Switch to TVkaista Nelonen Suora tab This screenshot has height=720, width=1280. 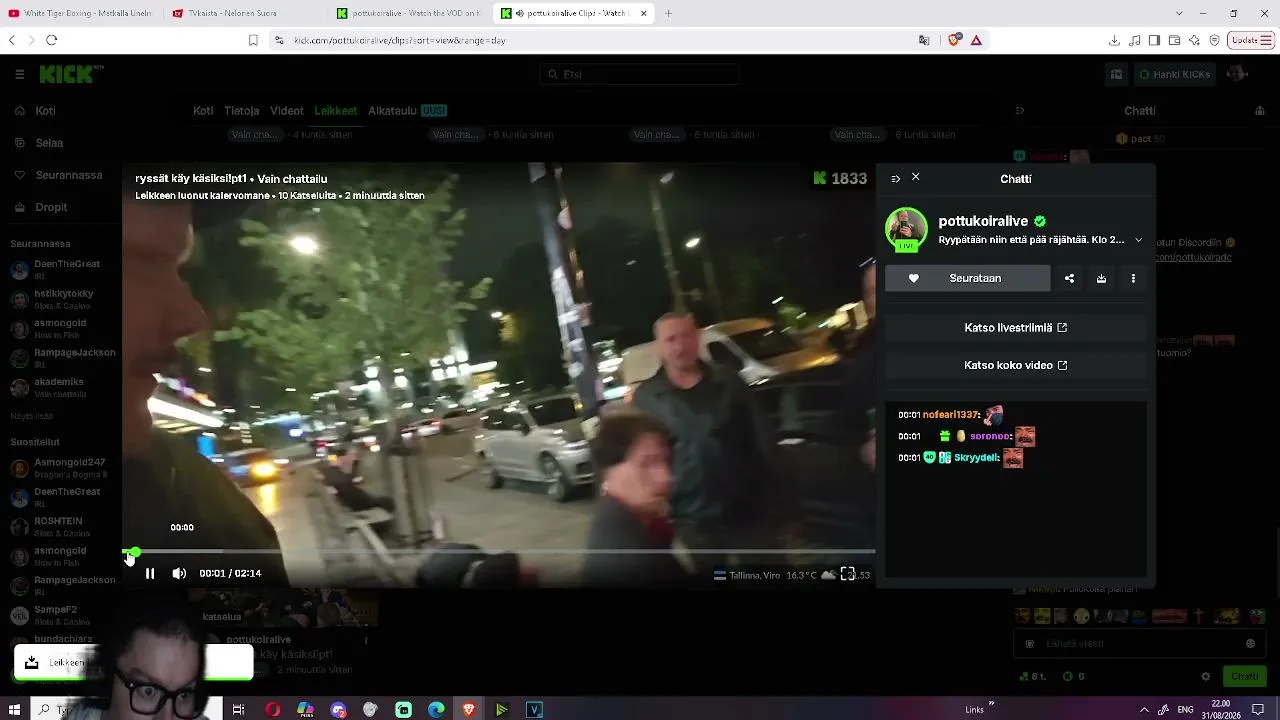coord(243,13)
